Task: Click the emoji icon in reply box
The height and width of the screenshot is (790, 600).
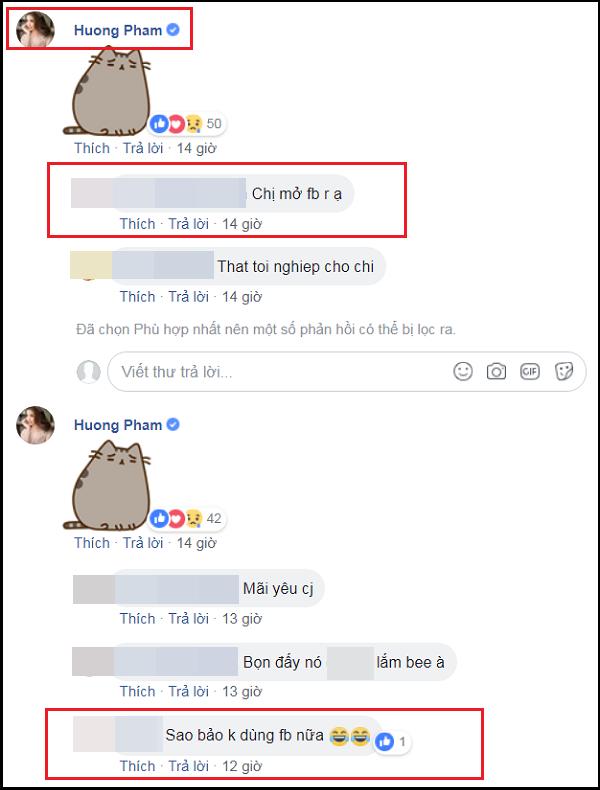Action: pos(462,372)
